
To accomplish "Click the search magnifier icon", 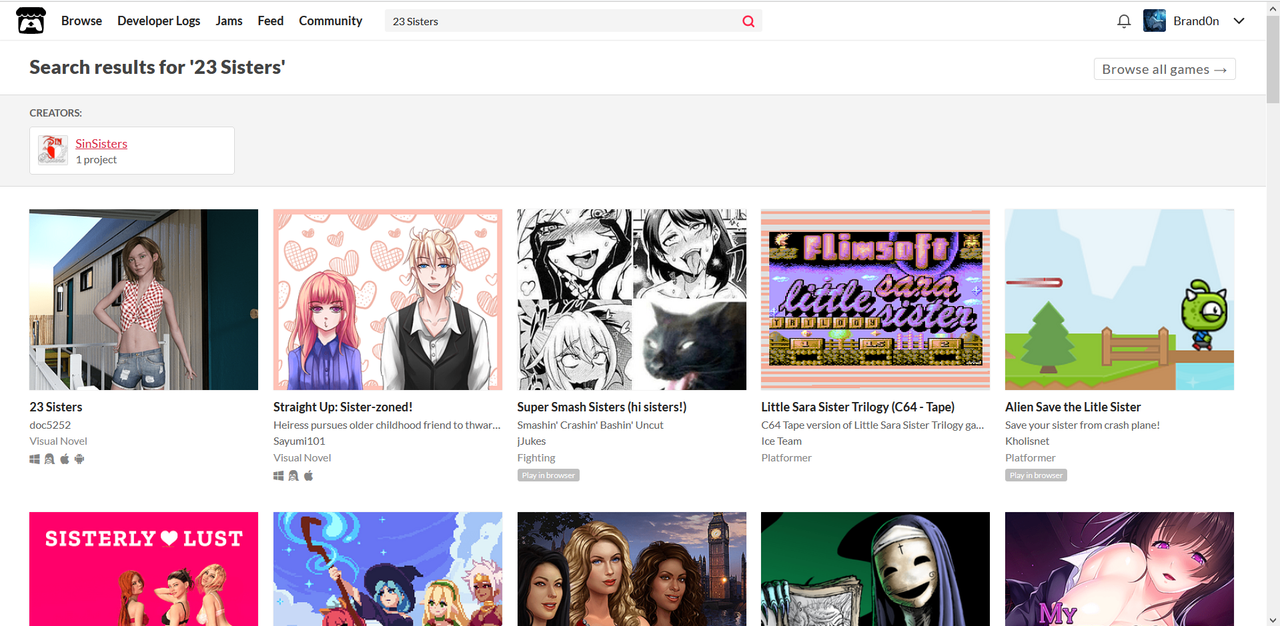I will (748, 21).
